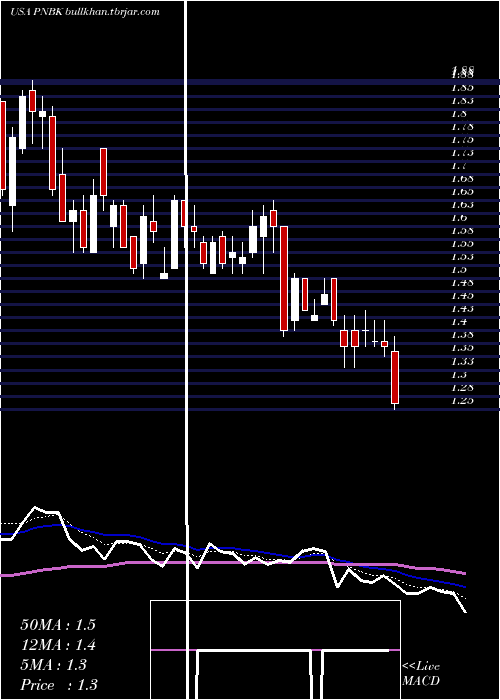
Task: Click the 1.7 price axis label
Action: tap(459, 166)
